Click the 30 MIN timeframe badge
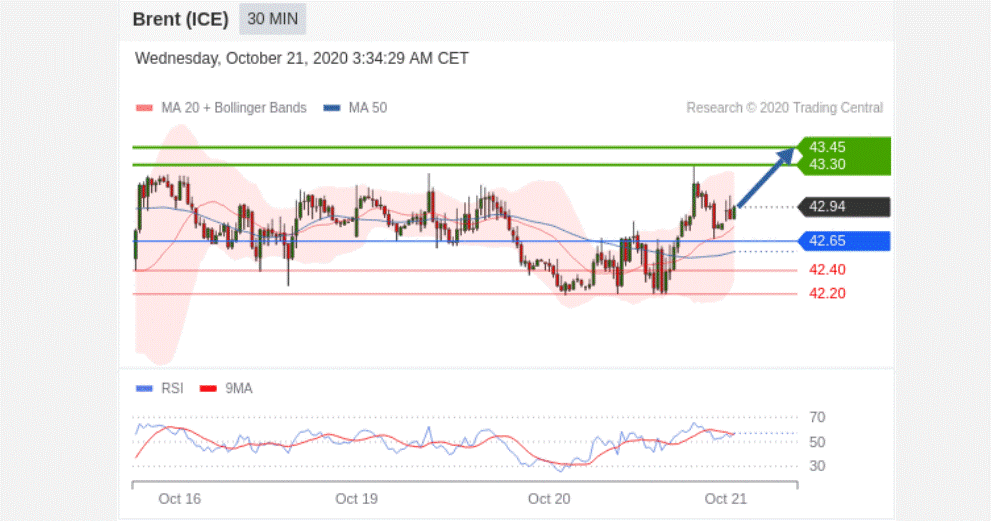The width and height of the screenshot is (991, 521). click(272, 19)
